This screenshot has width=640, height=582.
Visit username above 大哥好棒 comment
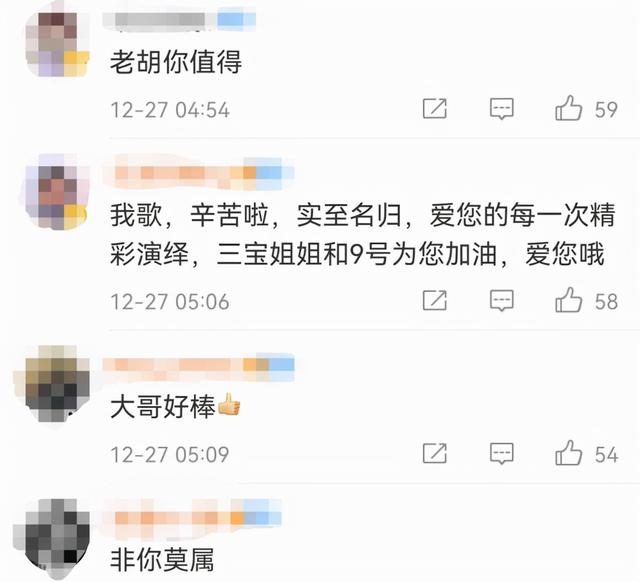point(198,366)
